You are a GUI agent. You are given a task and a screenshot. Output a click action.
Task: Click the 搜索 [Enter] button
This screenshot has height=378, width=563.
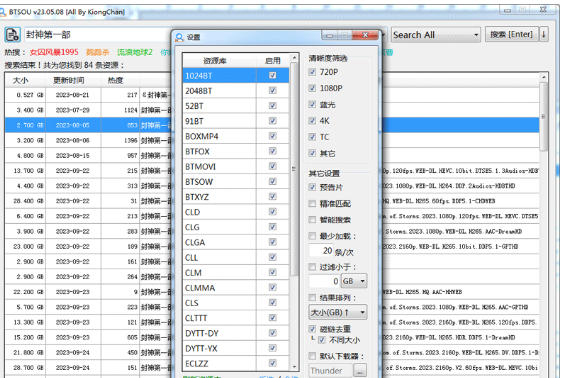(x=512, y=34)
